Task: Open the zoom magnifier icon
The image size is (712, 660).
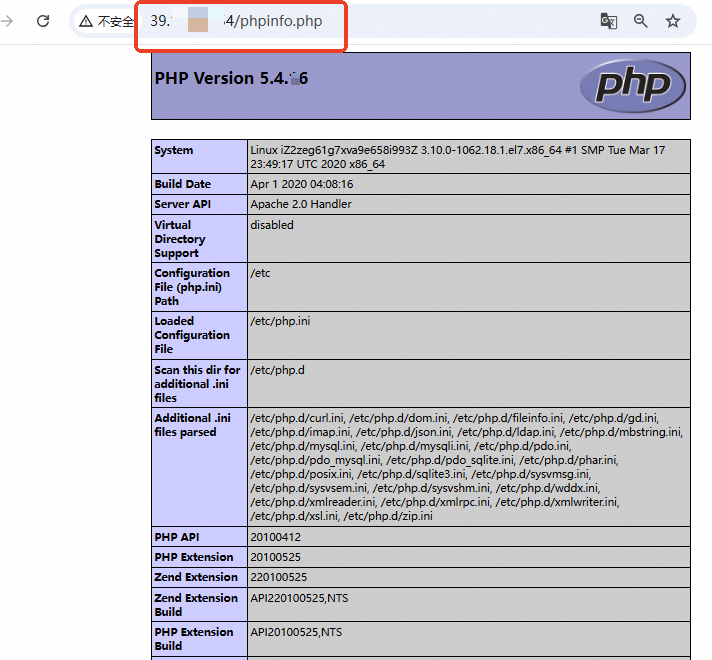Action: pyautogui.click(x=641, y=21)
